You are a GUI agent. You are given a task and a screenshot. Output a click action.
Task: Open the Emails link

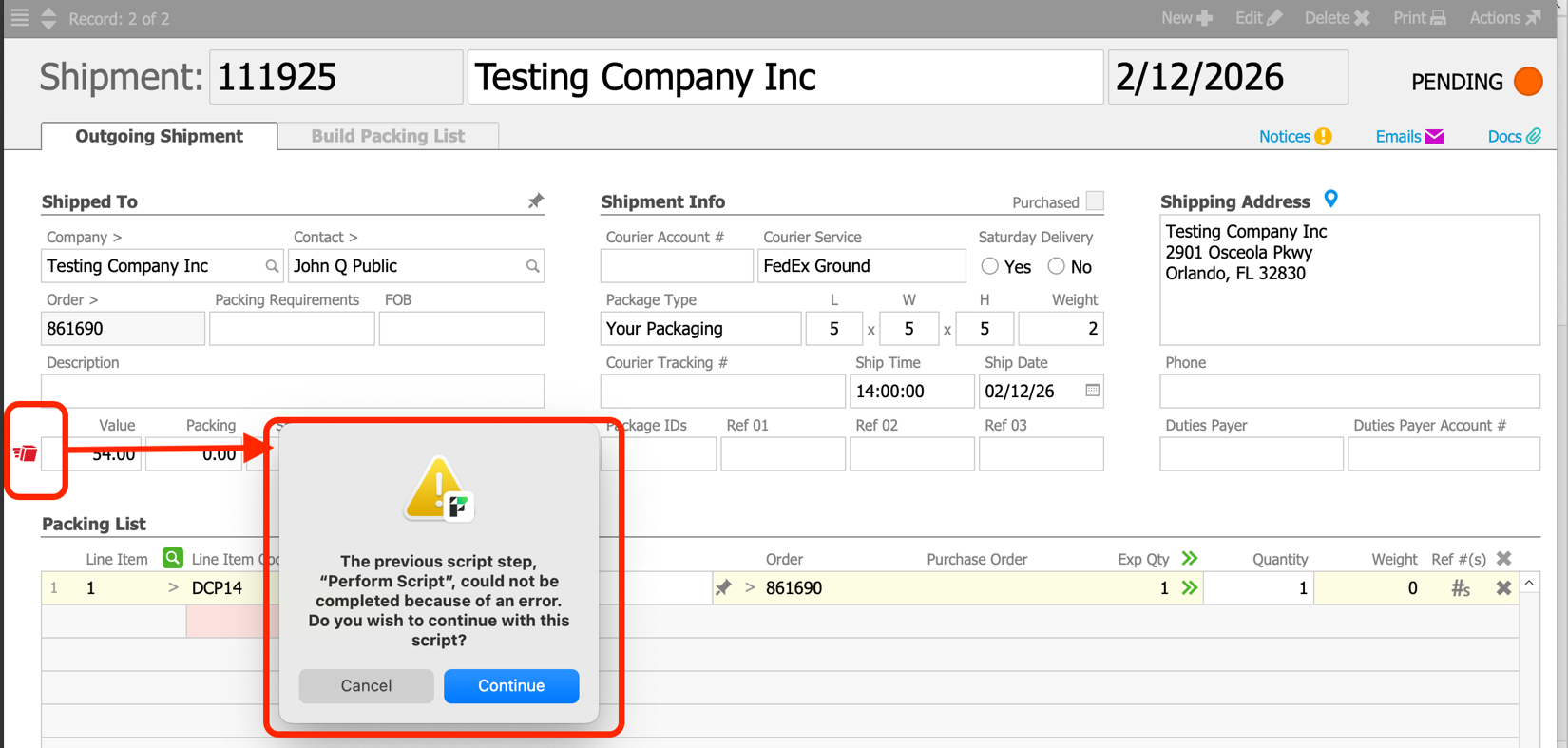pos(1409,137)
